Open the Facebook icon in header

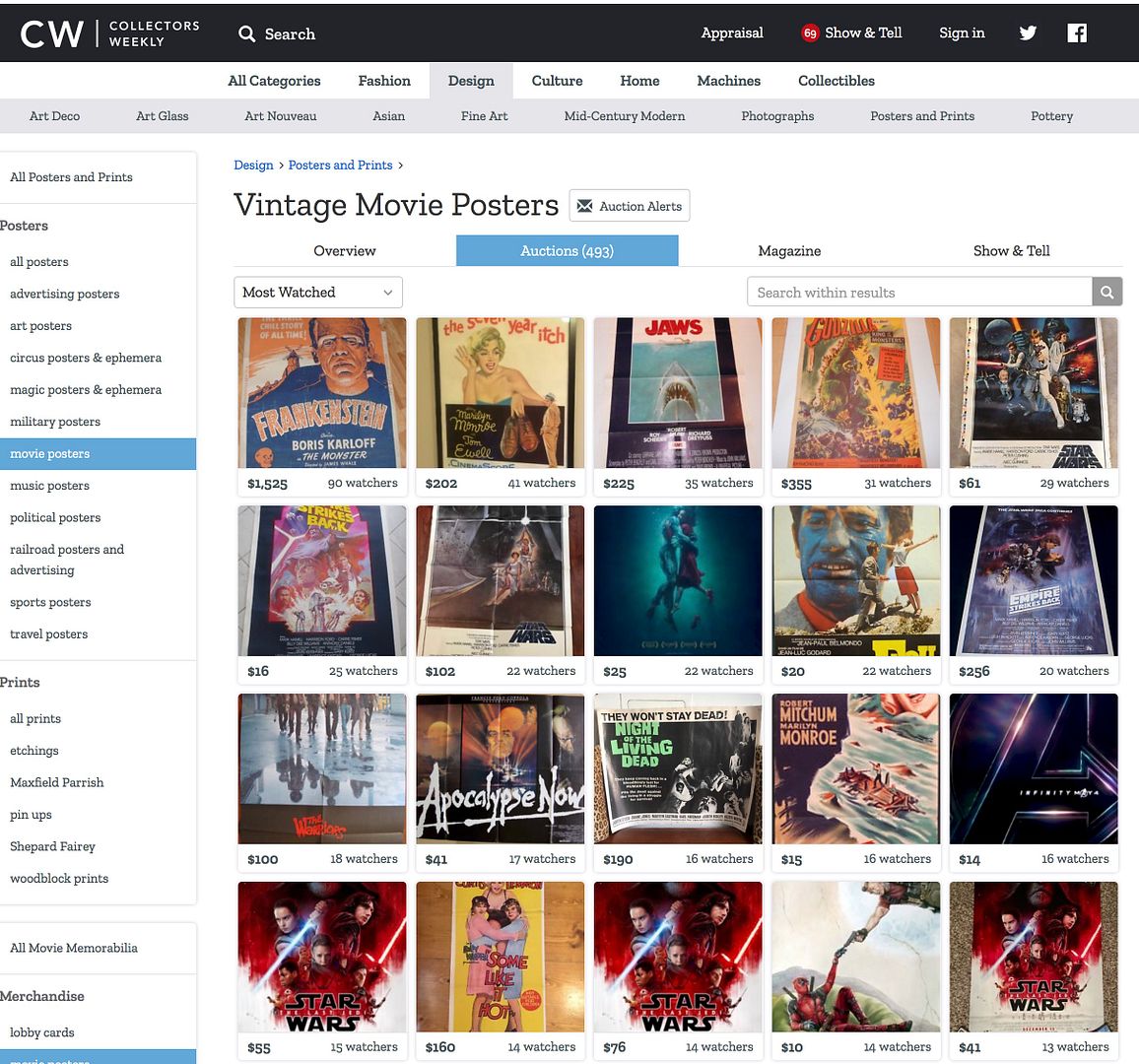click(x=1077, y=33)
